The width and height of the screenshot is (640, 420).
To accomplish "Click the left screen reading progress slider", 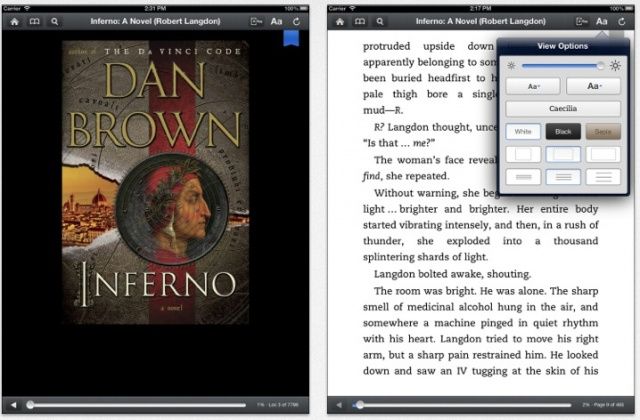I will tap(137, 405).
